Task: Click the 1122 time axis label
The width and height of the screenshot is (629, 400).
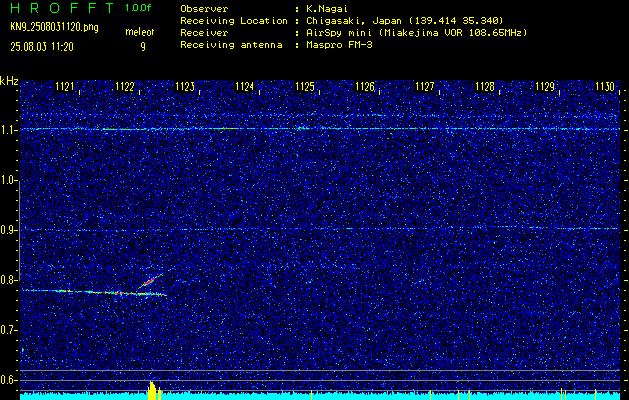Action: [x=125, y=86]
